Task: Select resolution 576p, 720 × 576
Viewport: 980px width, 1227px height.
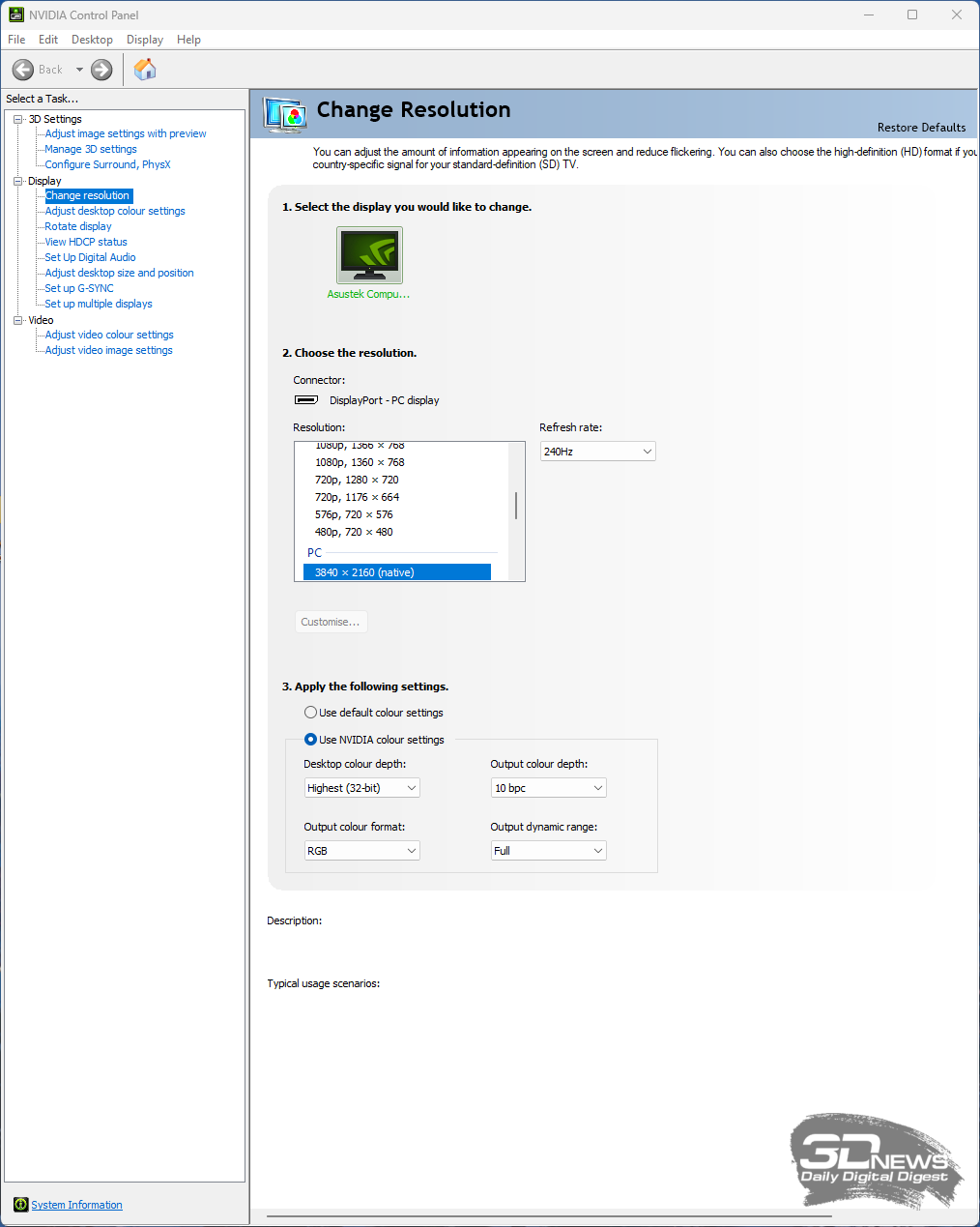Action: coord(354,514)
